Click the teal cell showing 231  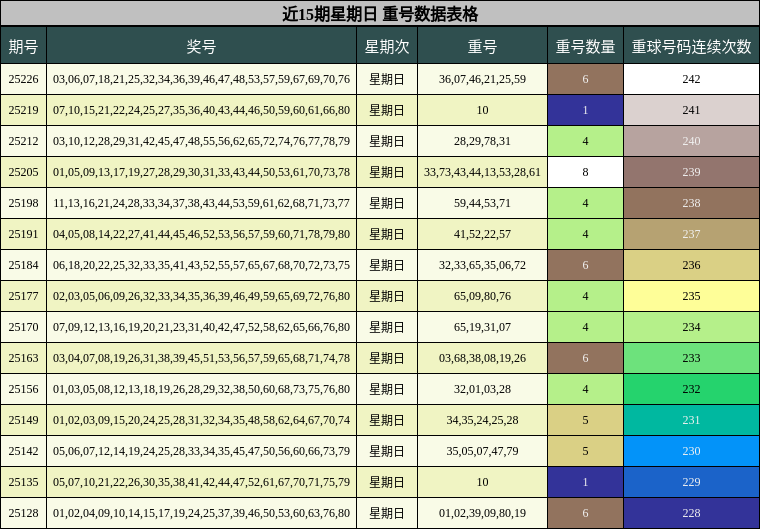(x=692, y=420)
